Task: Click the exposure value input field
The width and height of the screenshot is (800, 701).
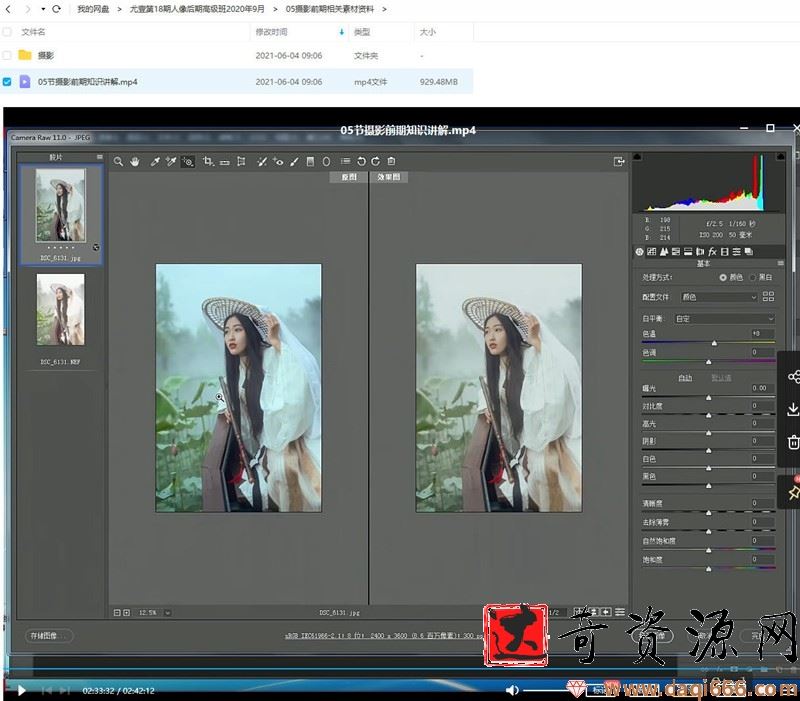Action: tap(762, 388)
